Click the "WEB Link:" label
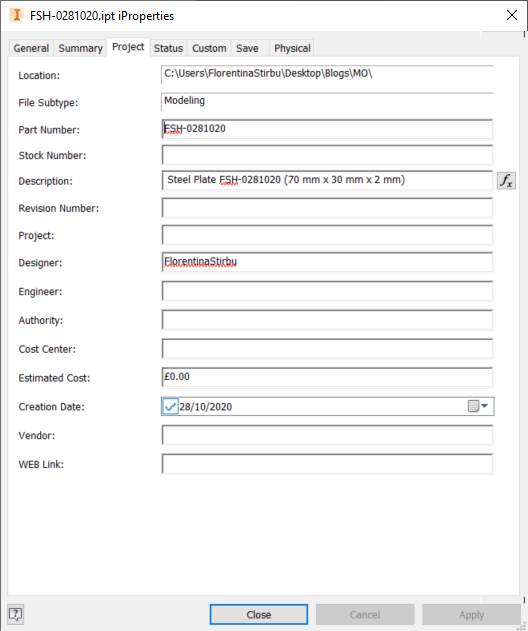 [x=41, y=464]
